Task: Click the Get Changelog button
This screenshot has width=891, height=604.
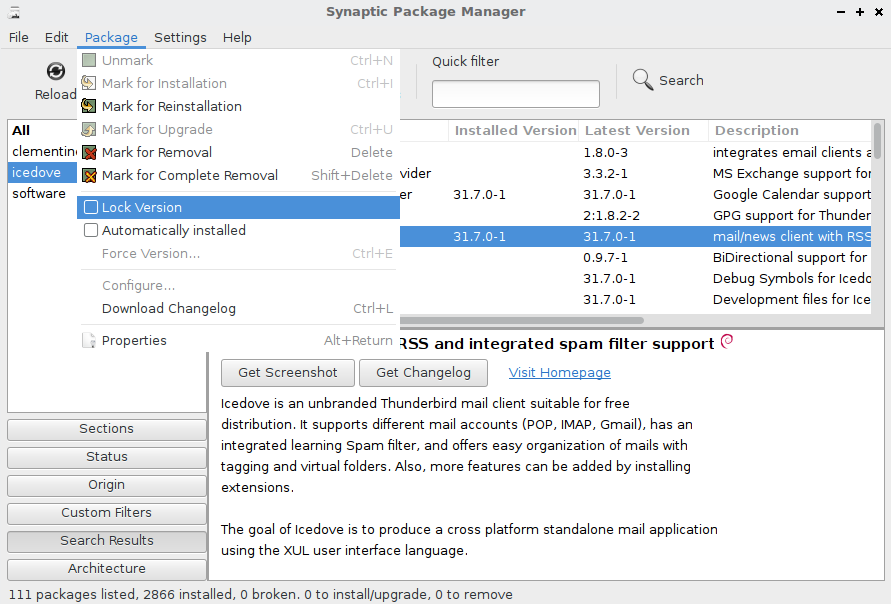Action: 423,373
